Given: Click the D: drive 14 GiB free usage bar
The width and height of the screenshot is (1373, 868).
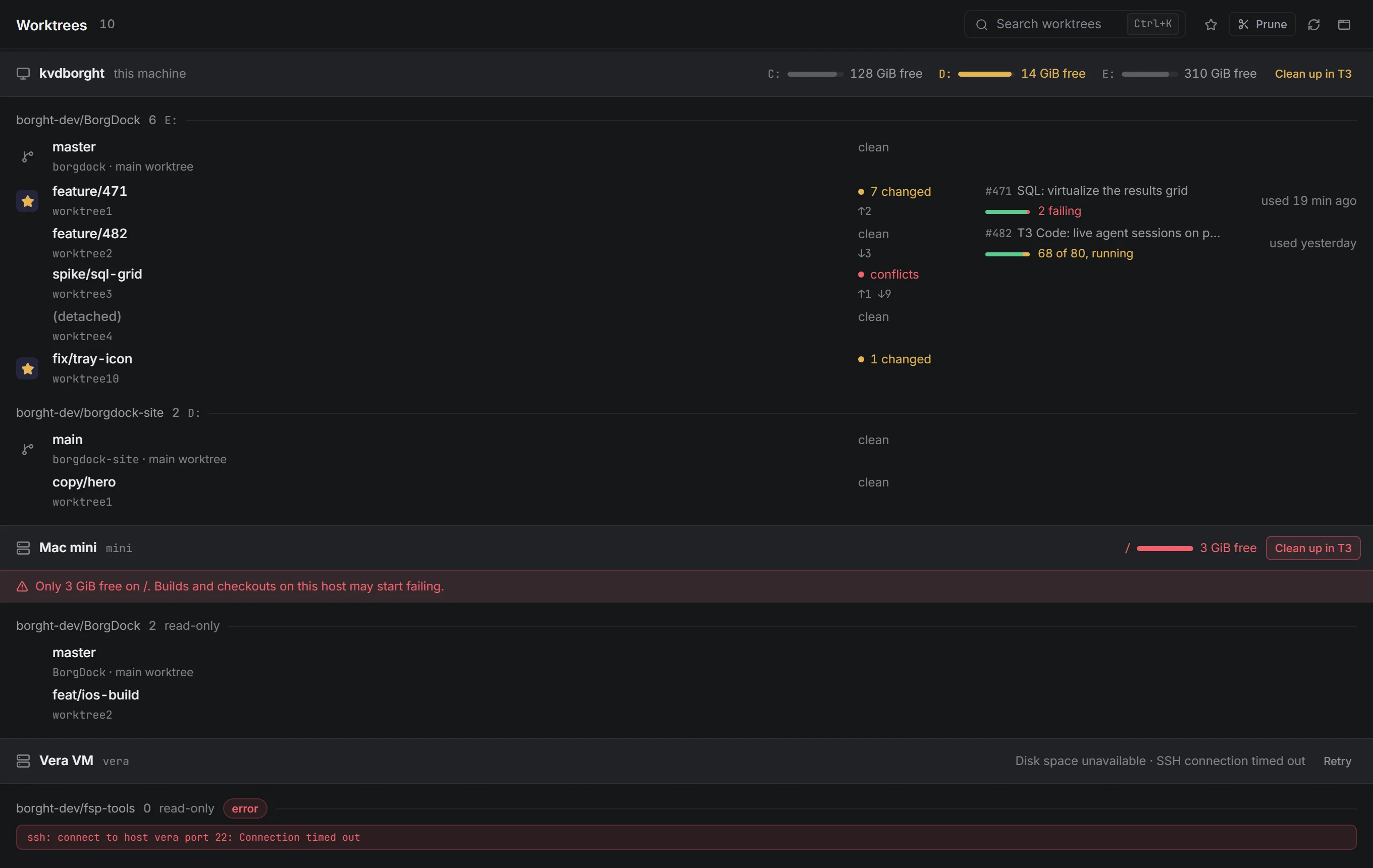Looking at the screenshot, I should 984,74.
